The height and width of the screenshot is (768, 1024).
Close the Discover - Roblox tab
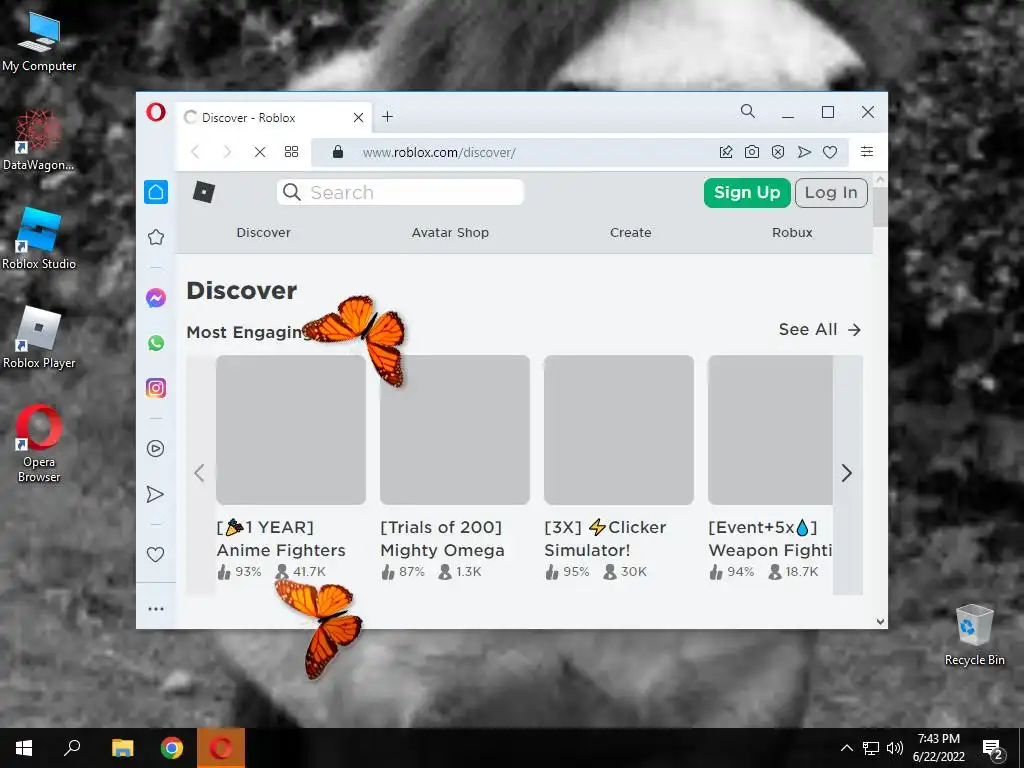(x=358, y=118)
